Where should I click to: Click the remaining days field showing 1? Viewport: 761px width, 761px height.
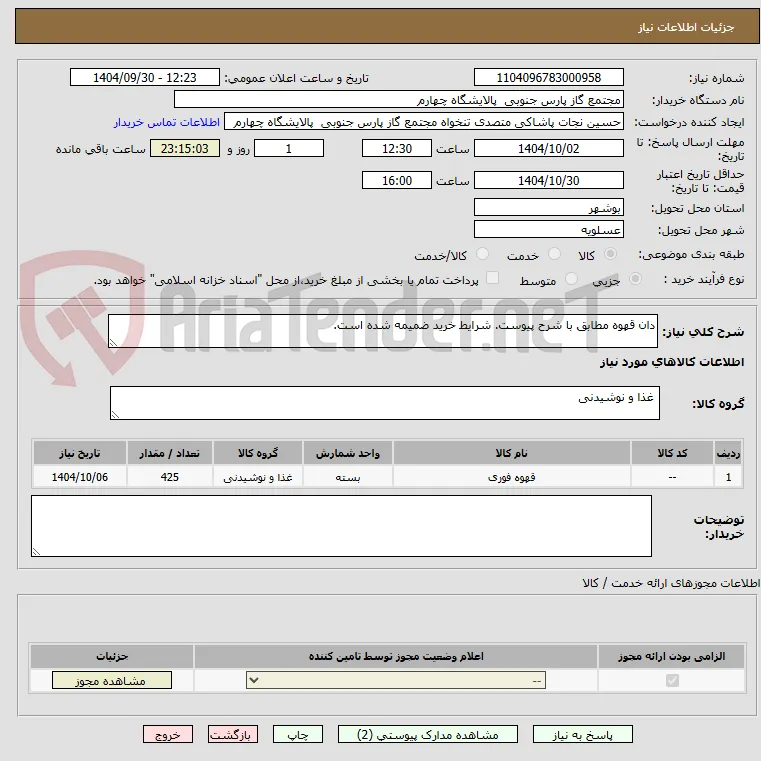point(289,149)
